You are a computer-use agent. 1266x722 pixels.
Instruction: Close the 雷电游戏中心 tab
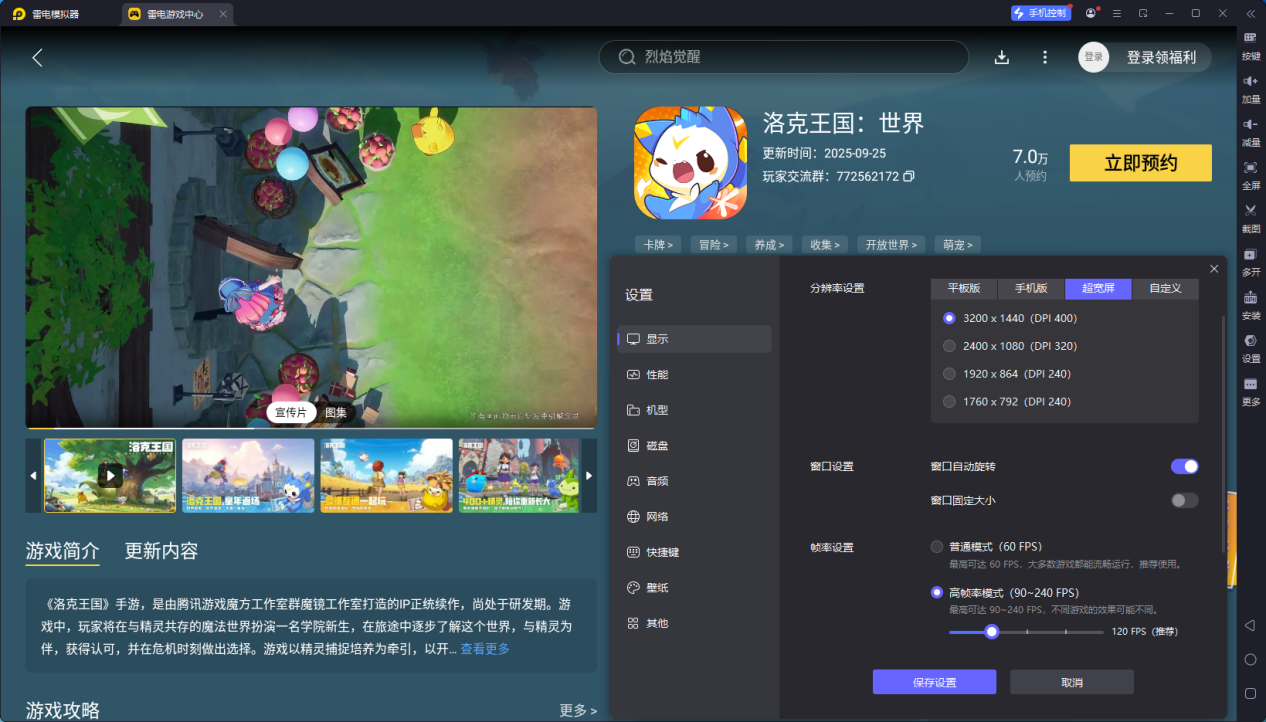[223, 14]
